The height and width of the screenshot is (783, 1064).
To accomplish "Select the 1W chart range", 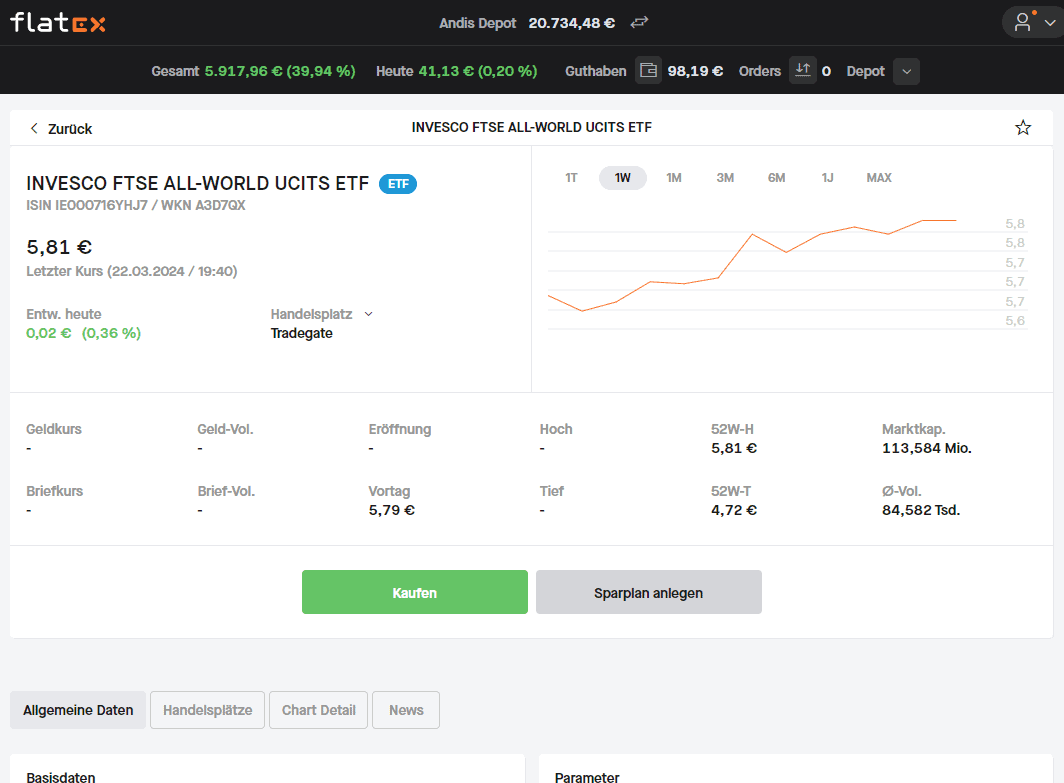I will pyautogui.click(x=622, y=178).
